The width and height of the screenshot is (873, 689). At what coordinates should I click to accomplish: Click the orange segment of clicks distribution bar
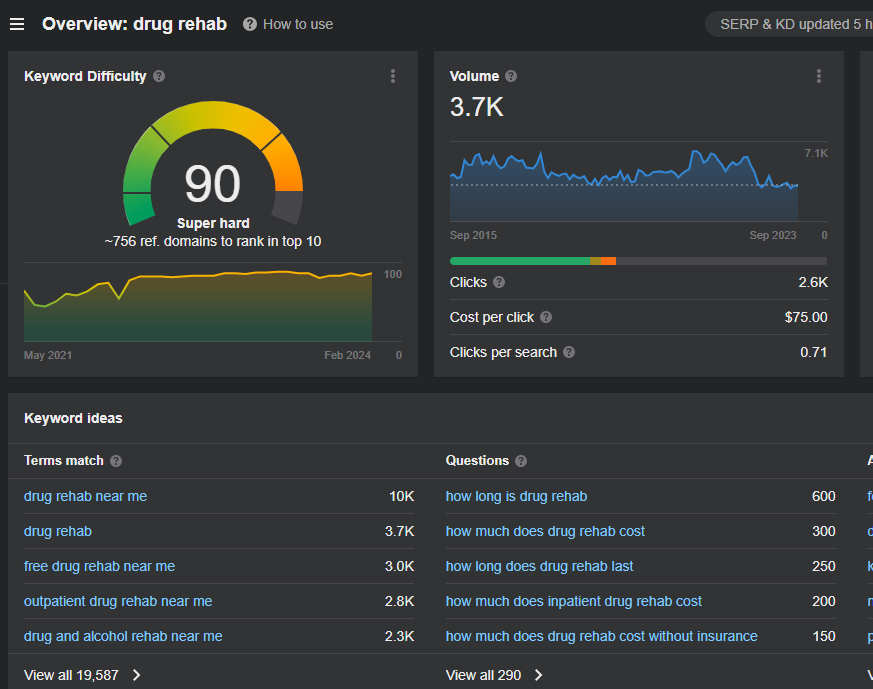[x=609, y=261]
